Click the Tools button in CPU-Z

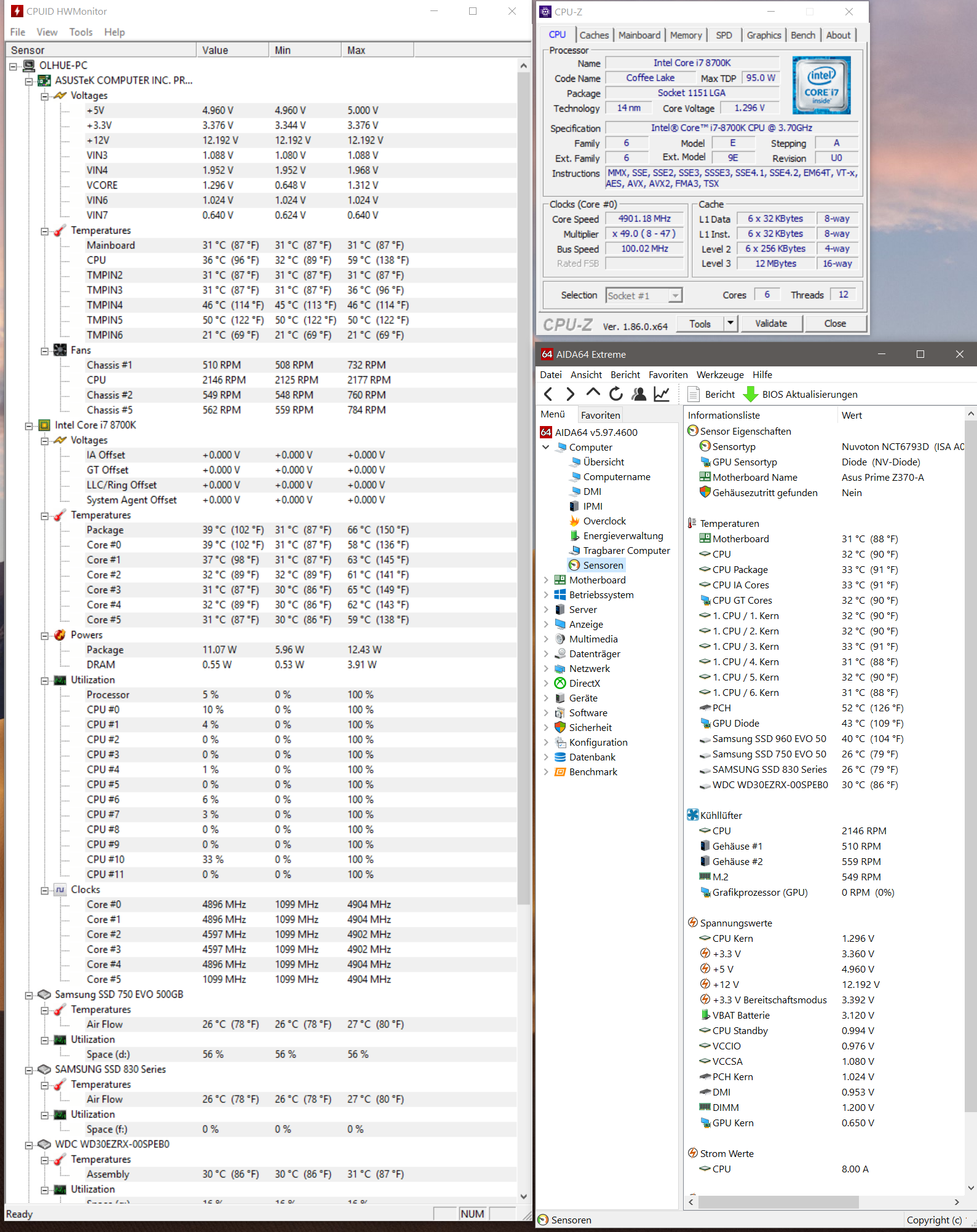(700, 323)
